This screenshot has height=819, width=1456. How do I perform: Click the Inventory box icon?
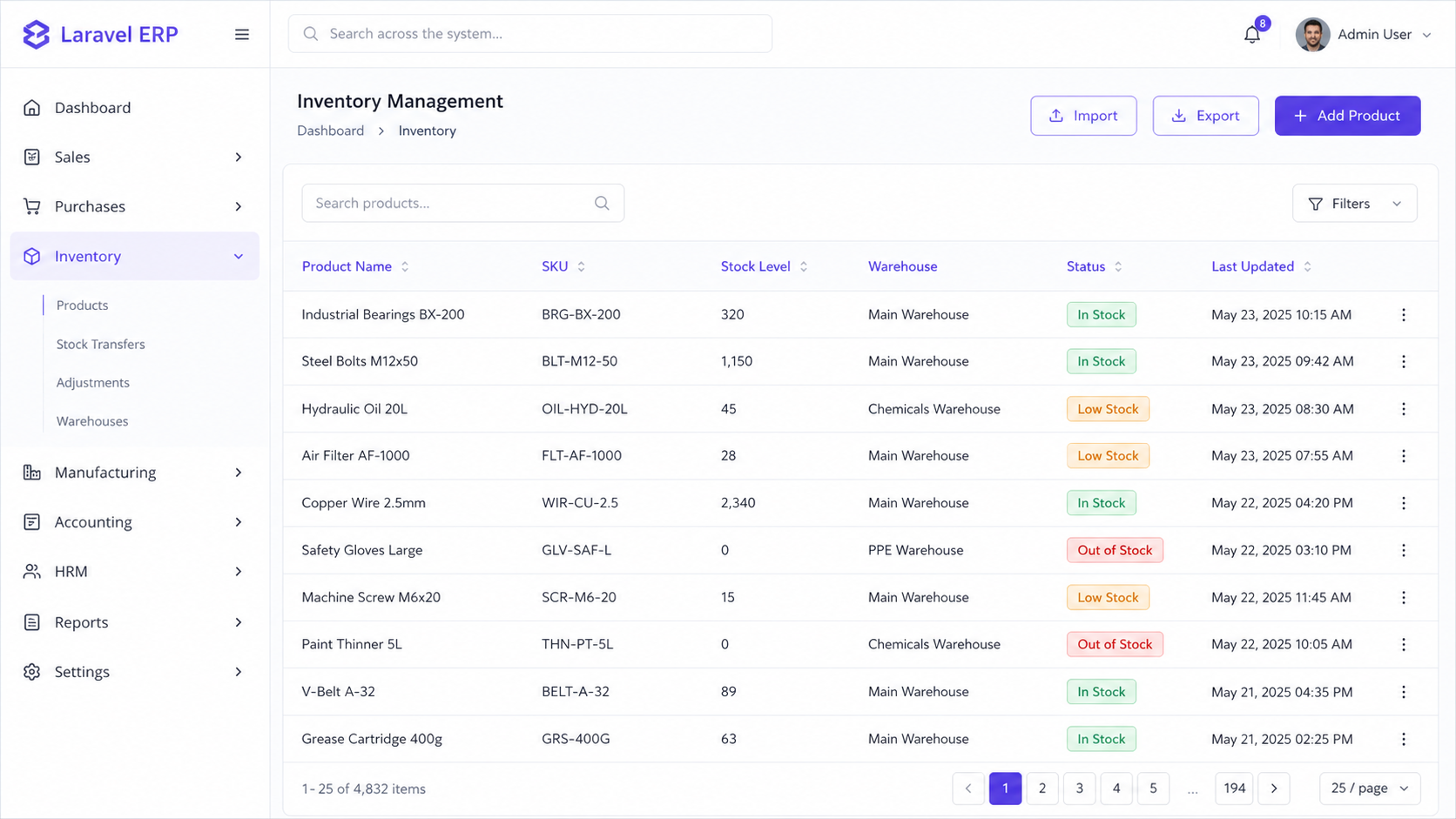(32, 256)
